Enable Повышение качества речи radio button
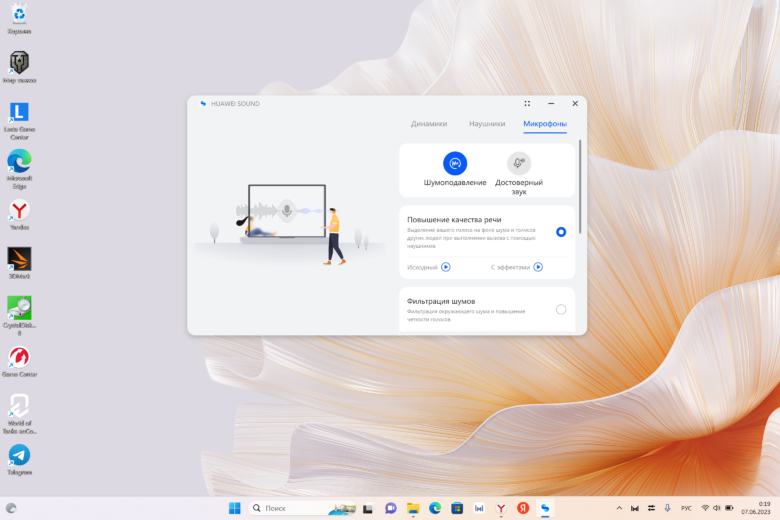 click(x=561, y=232)
